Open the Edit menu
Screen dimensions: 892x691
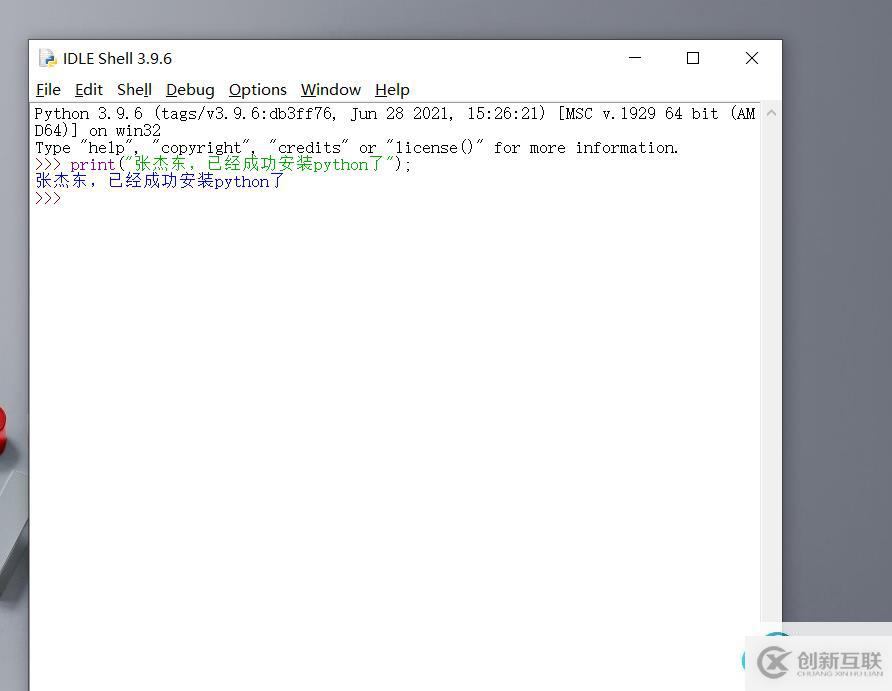click(x=89, y=90)
